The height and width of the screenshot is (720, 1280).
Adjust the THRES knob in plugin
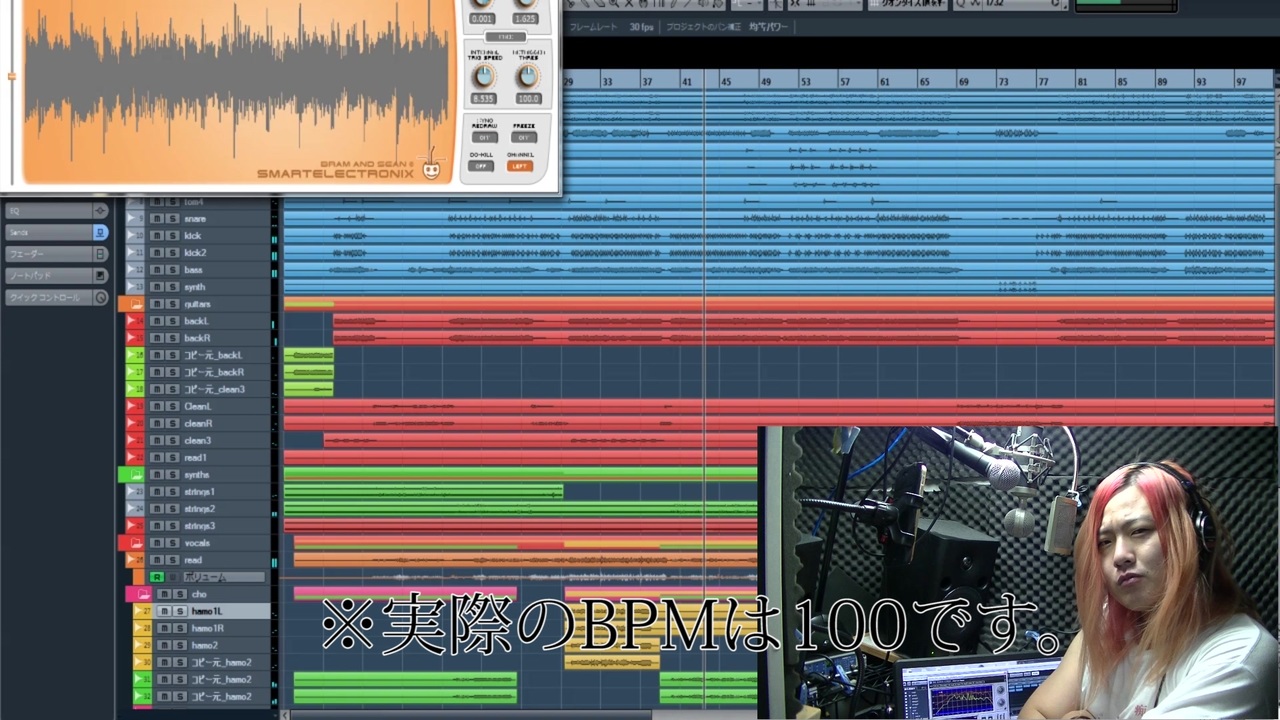(528, 76)
